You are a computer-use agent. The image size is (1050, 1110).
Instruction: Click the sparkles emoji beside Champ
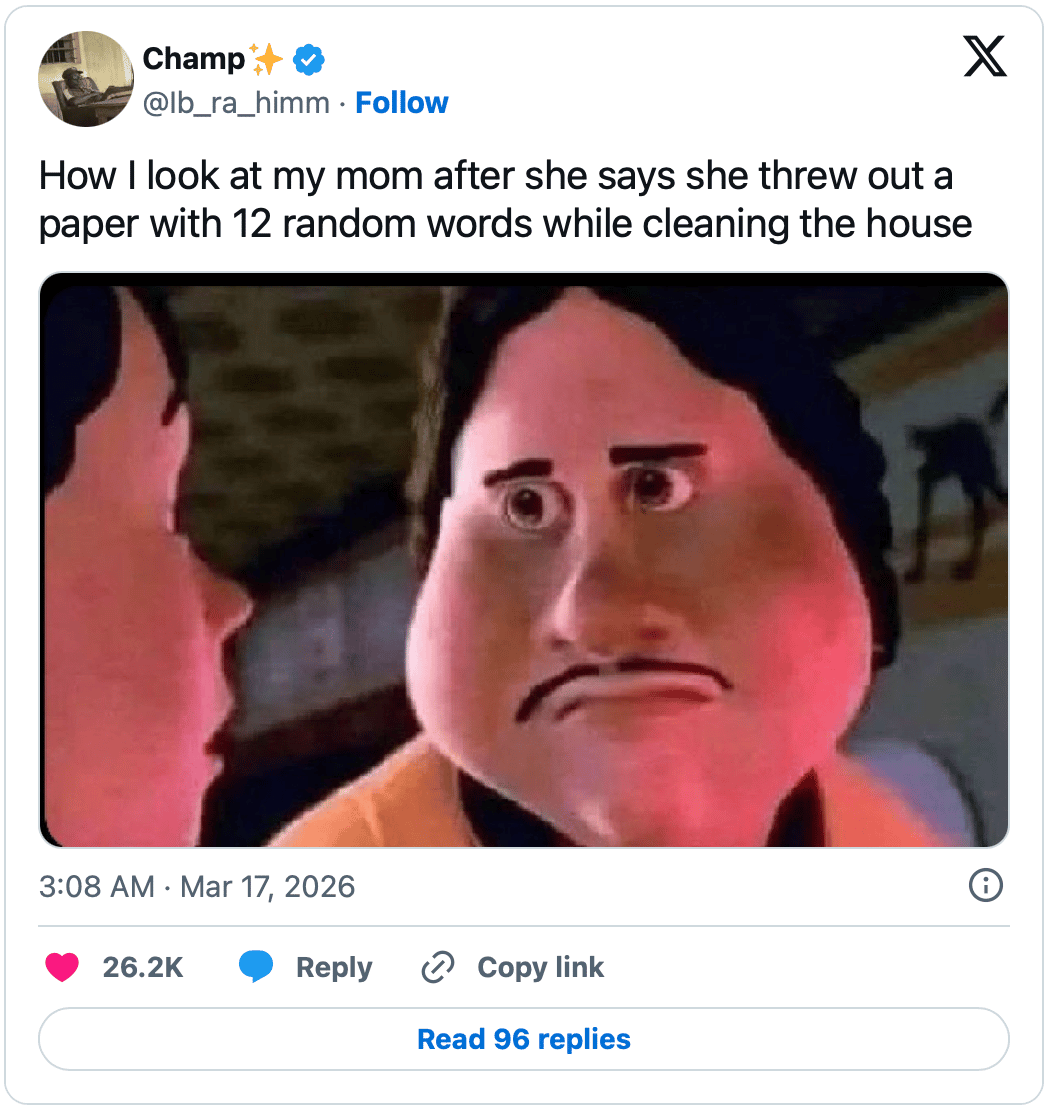click(266, 59)
